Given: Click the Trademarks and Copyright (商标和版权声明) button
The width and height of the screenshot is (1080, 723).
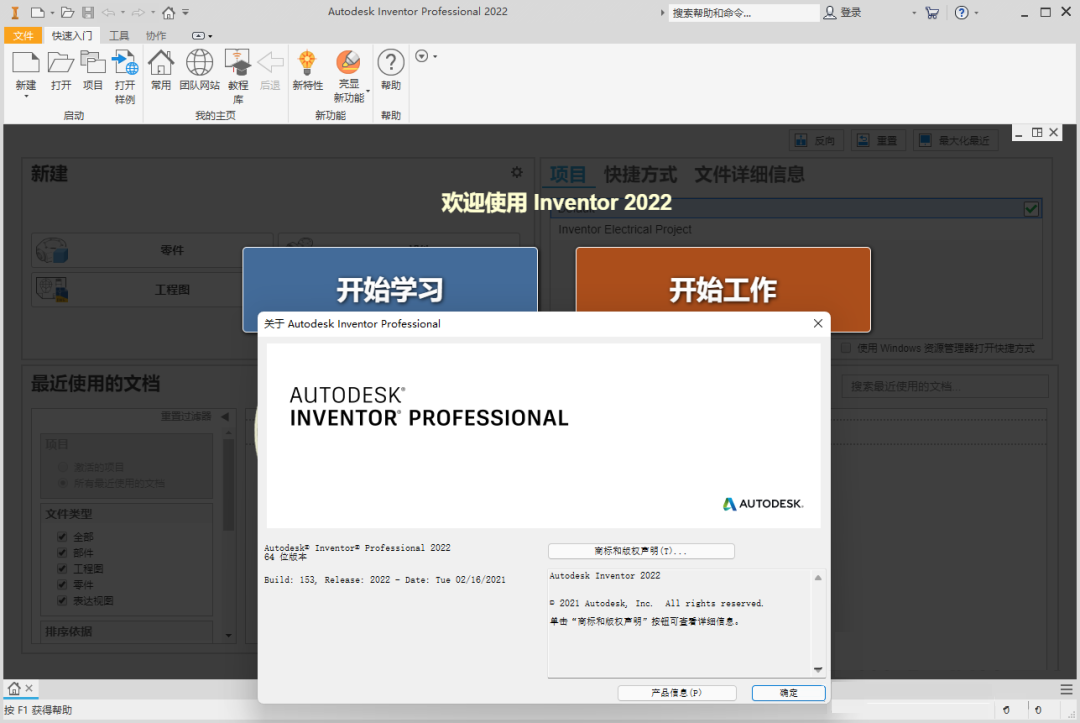Looking at the screenshot, I should coord(641,551).
